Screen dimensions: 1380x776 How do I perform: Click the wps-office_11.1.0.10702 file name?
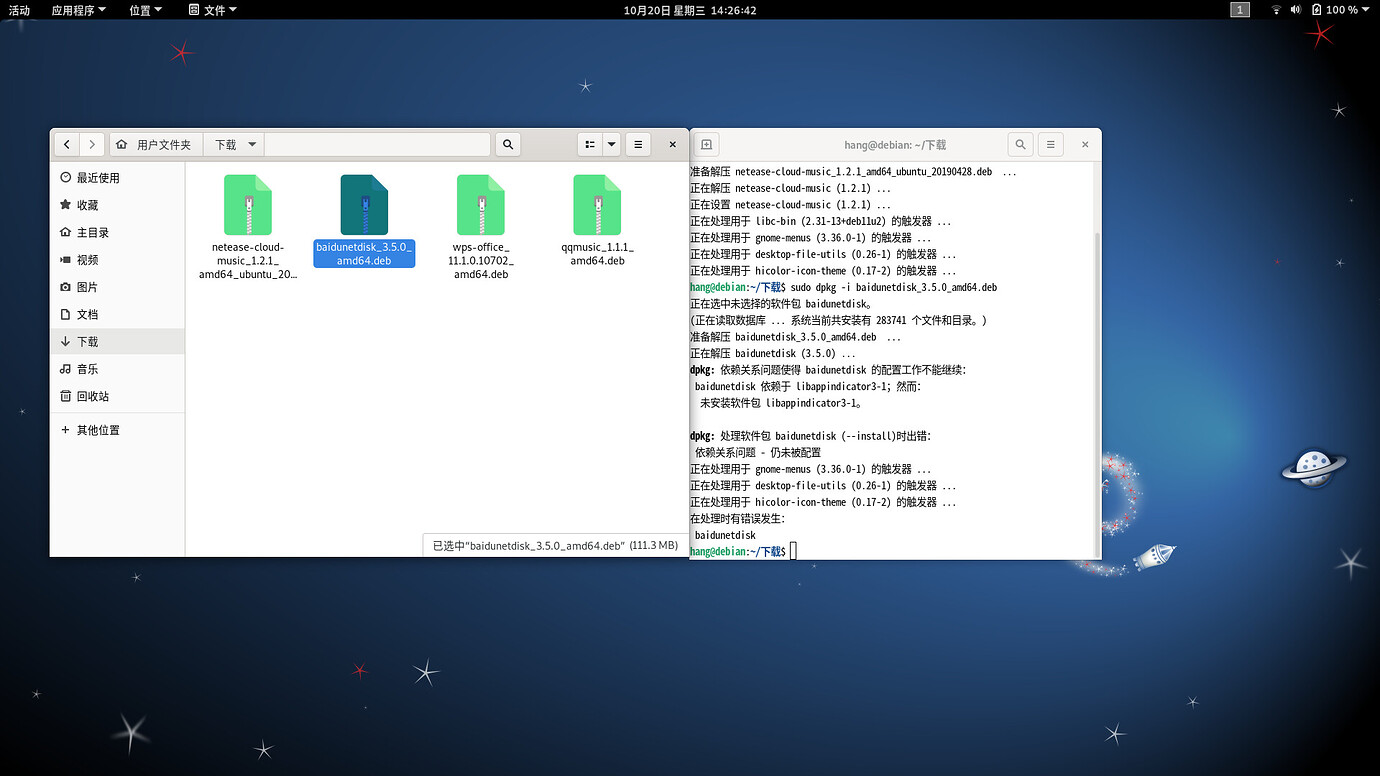click(x=481, y=260)
